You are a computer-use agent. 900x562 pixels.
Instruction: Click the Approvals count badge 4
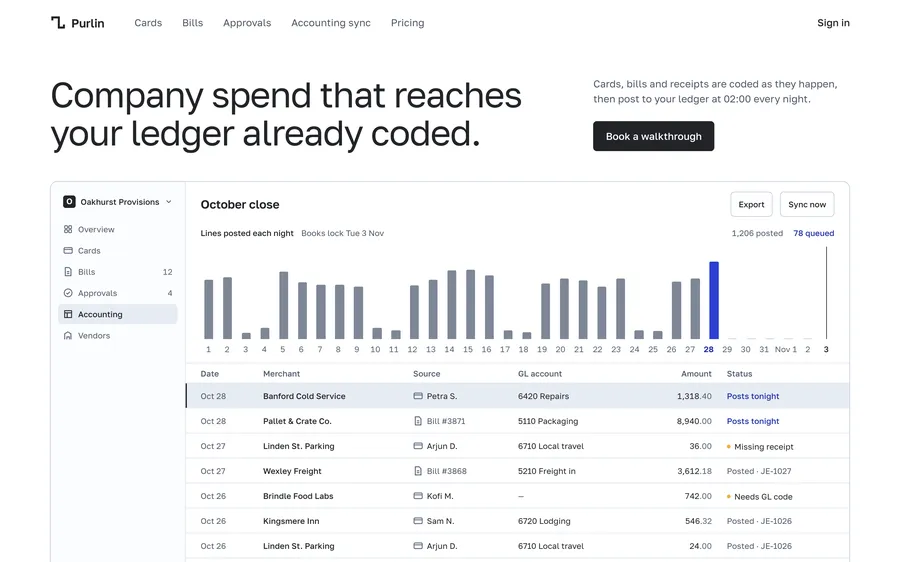point(170,293)
